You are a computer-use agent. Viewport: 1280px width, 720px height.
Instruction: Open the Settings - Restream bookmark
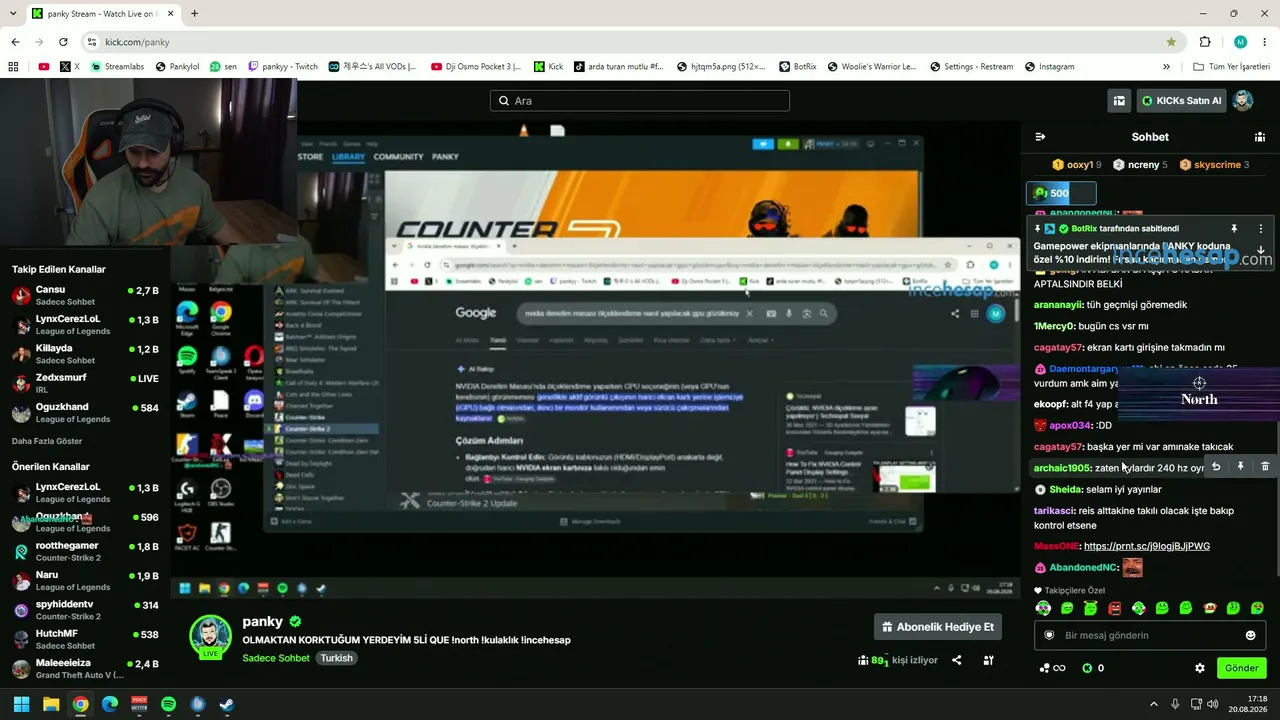tap(970, 67)
